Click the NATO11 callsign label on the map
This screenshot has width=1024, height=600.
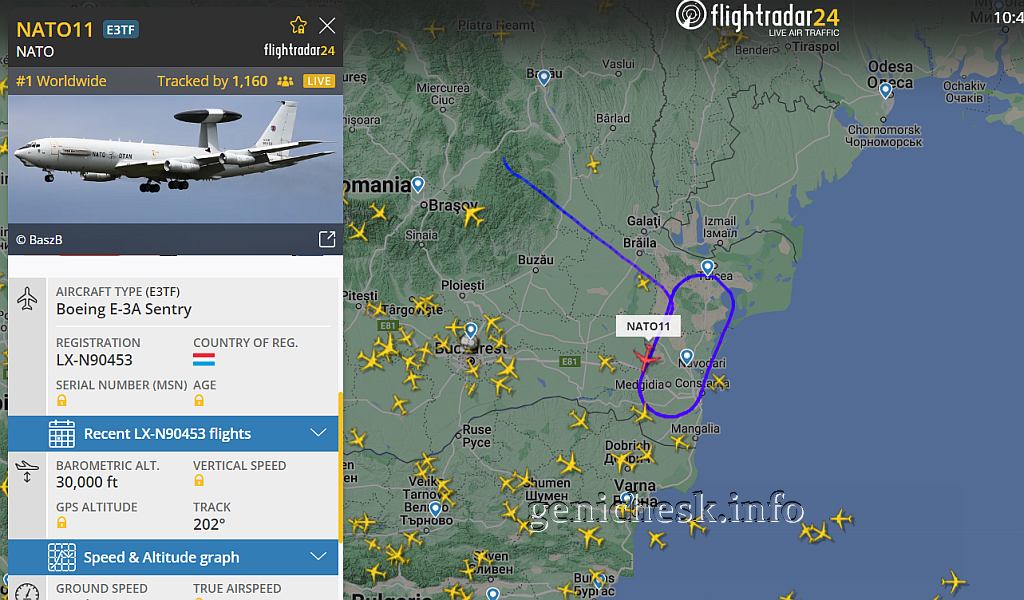[x=648, y=326]
